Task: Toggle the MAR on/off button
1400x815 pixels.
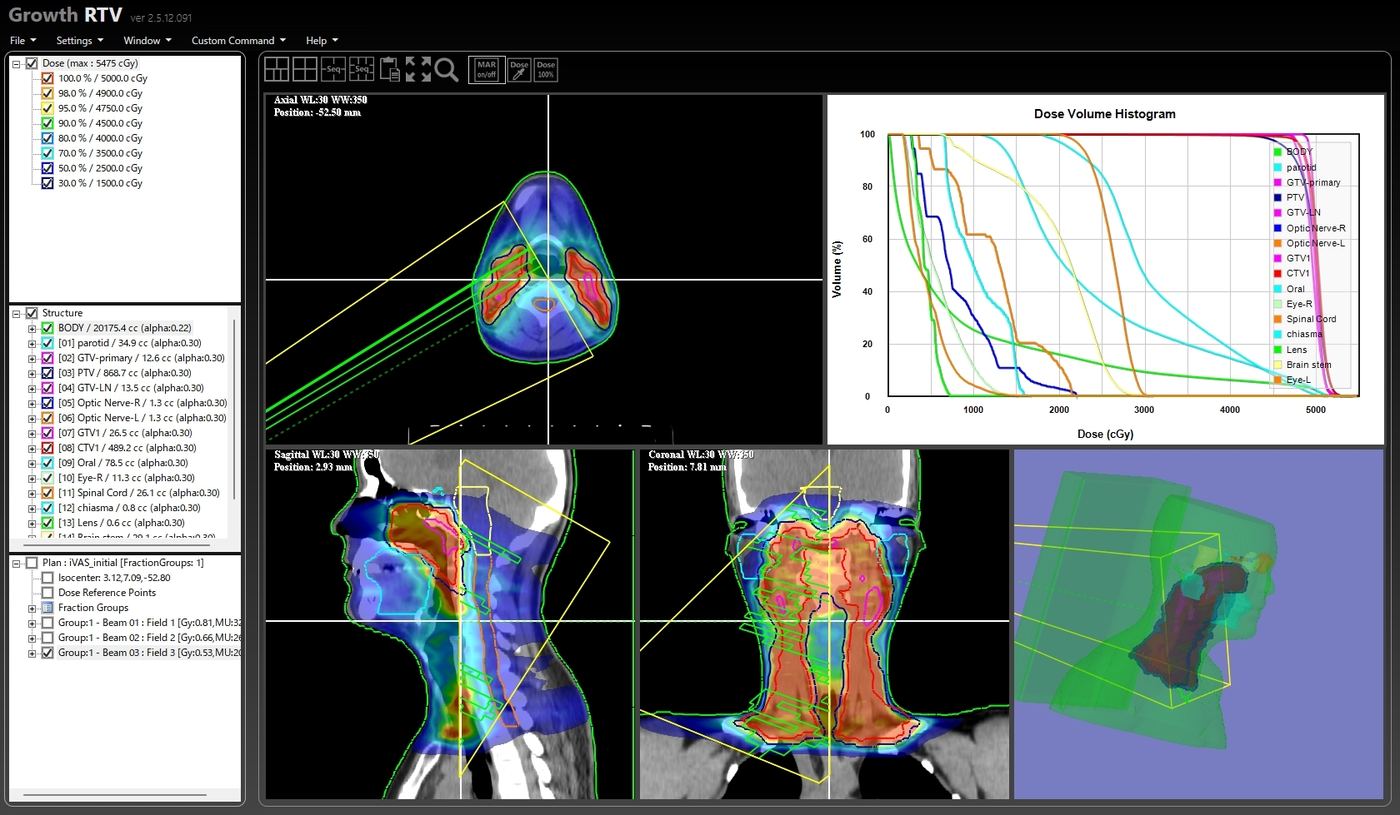Action: (487, 69)
